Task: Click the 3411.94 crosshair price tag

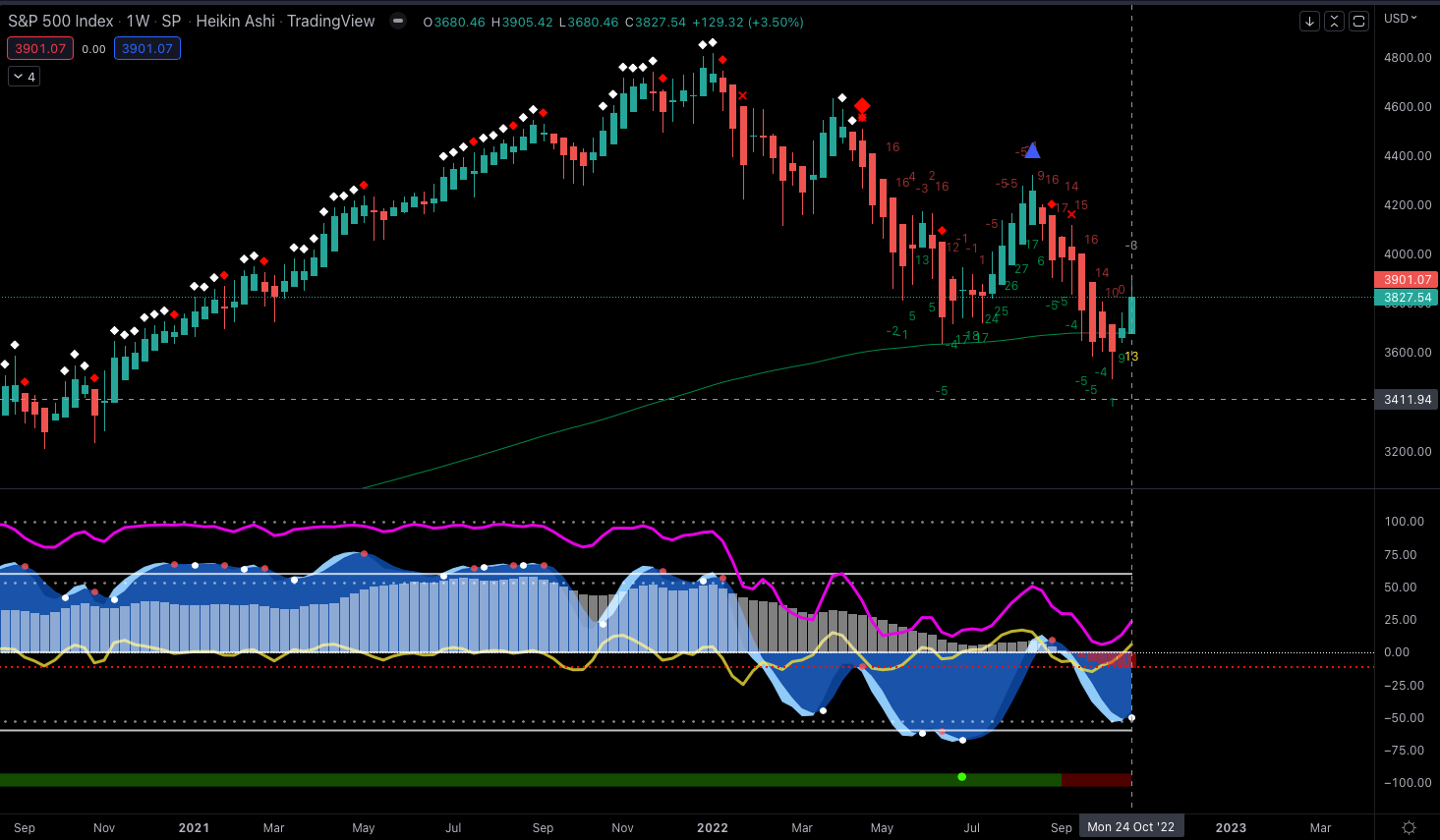Action: tap(1406, 400)
